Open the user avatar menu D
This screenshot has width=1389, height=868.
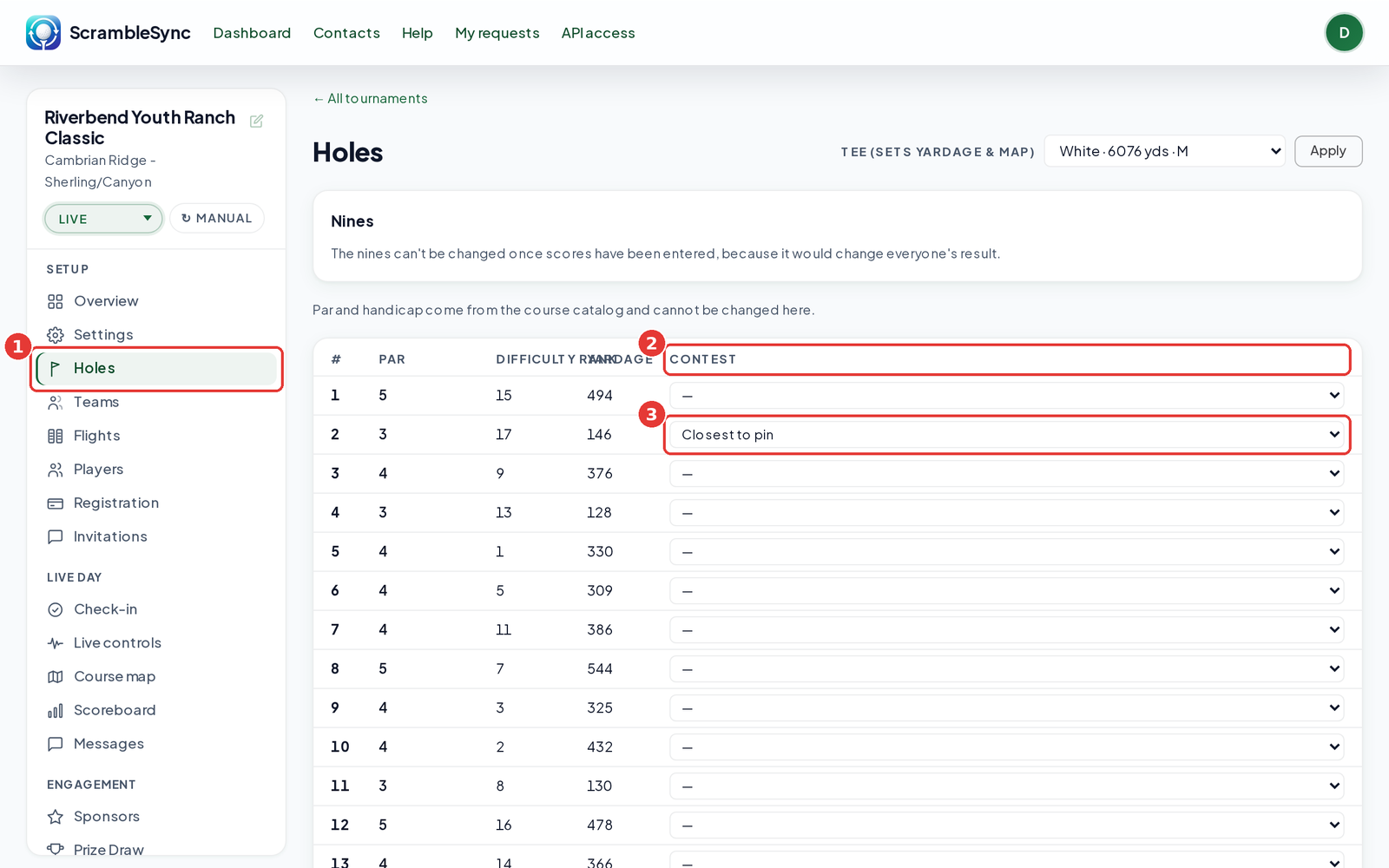1344,33
